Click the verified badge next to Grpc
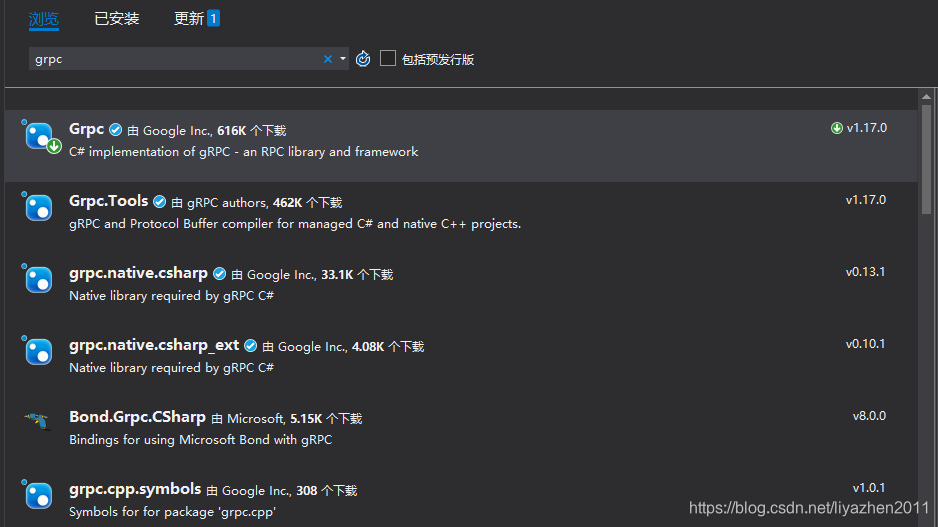938x527 pixels. [115, 130]
